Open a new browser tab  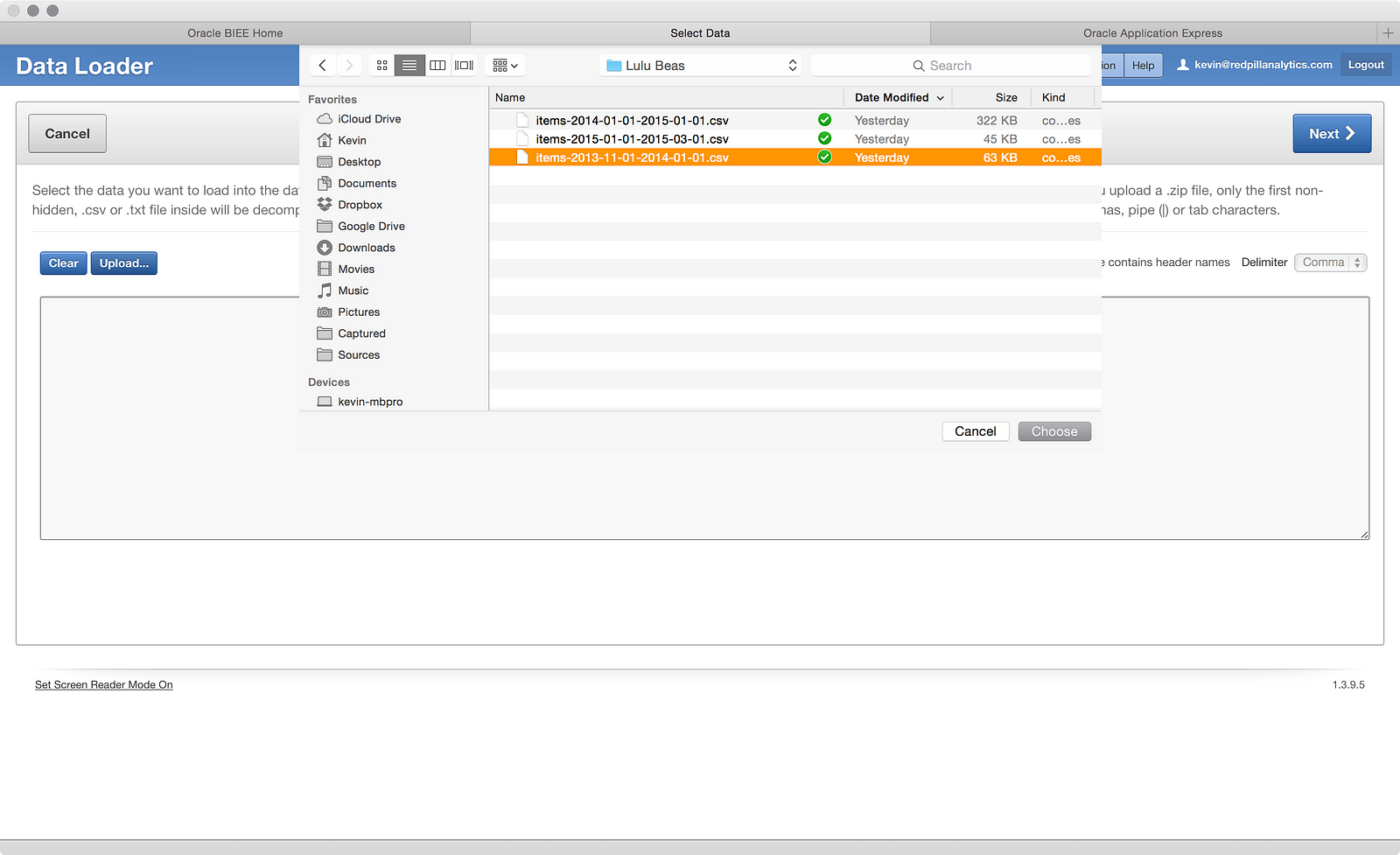pyautogui.click(x=1388, y=33)
